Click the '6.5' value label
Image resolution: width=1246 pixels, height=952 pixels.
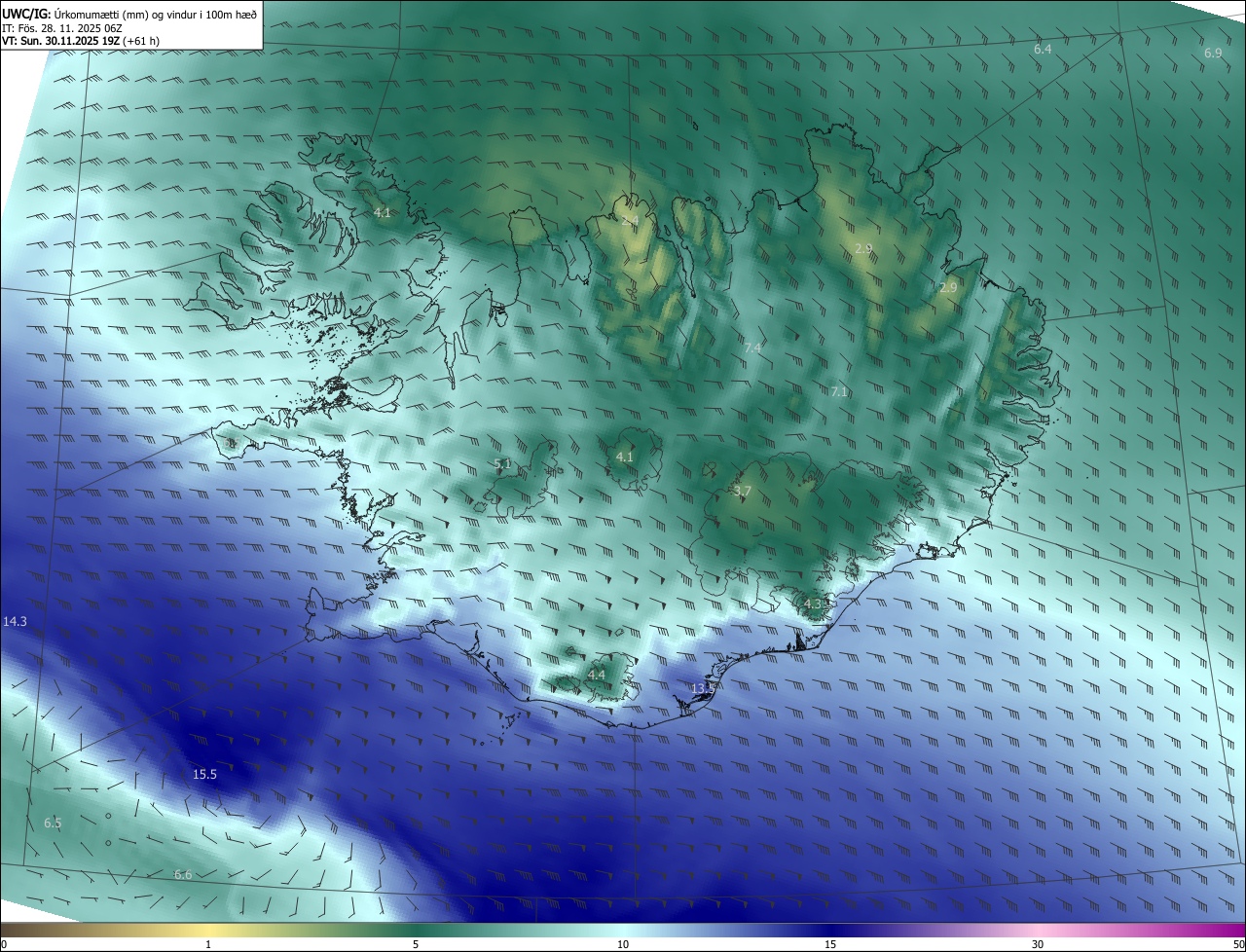pyautogui.click(x=53, y=824)
